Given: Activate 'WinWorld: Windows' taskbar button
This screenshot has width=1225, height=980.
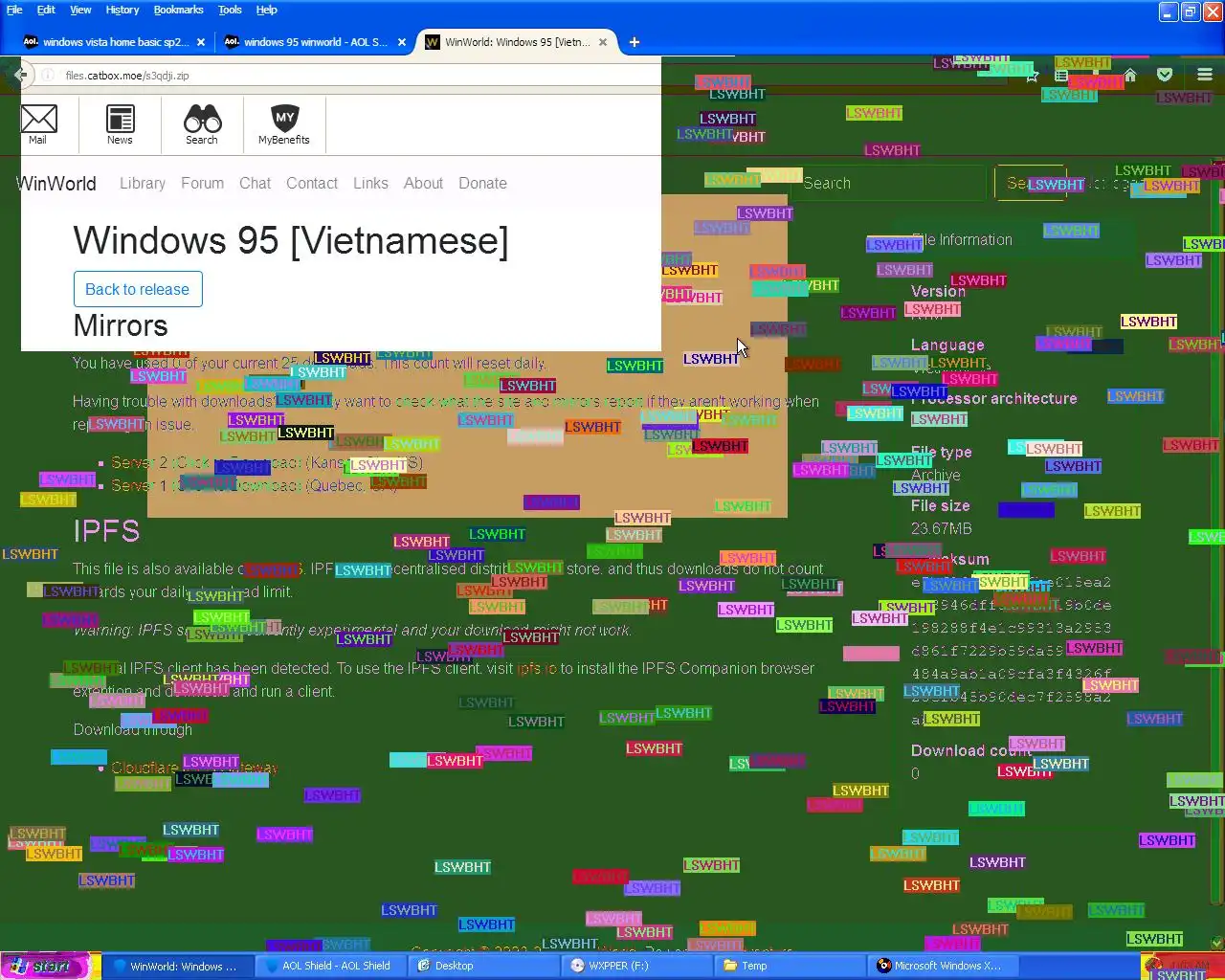Looking at the screenshot, I should tap(177, 966).
